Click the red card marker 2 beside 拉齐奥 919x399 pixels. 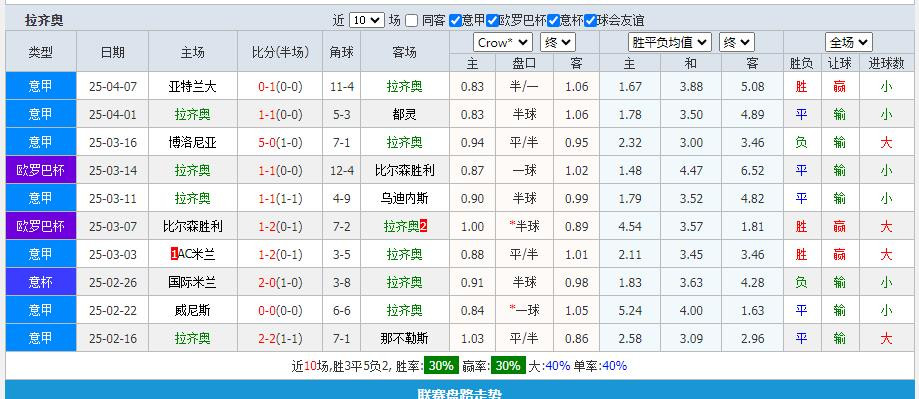pos(424,226)
